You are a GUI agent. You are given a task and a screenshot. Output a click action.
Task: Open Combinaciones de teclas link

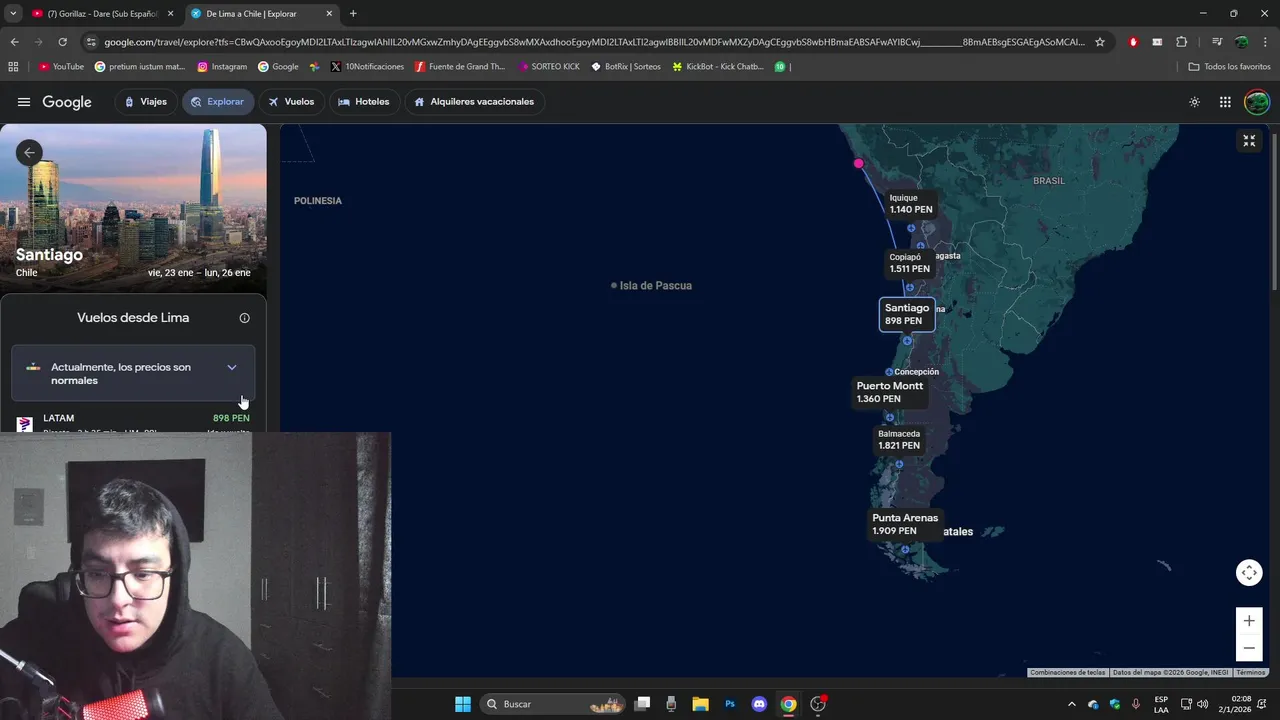point(1068,673)
